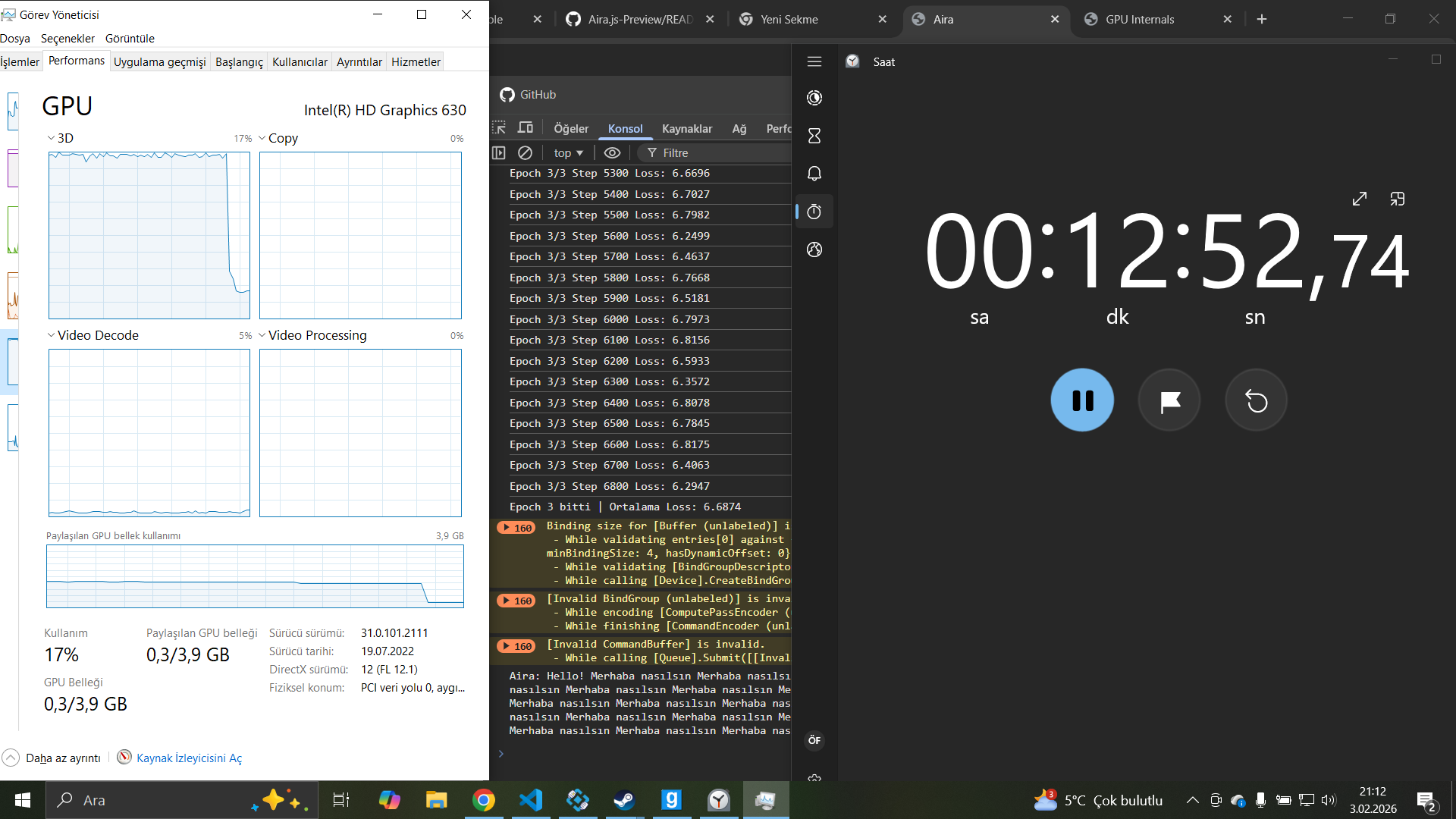Switch to the Kaynaklar tab in DevTools
Screen dimensions: 1456x819
[686, 128]
